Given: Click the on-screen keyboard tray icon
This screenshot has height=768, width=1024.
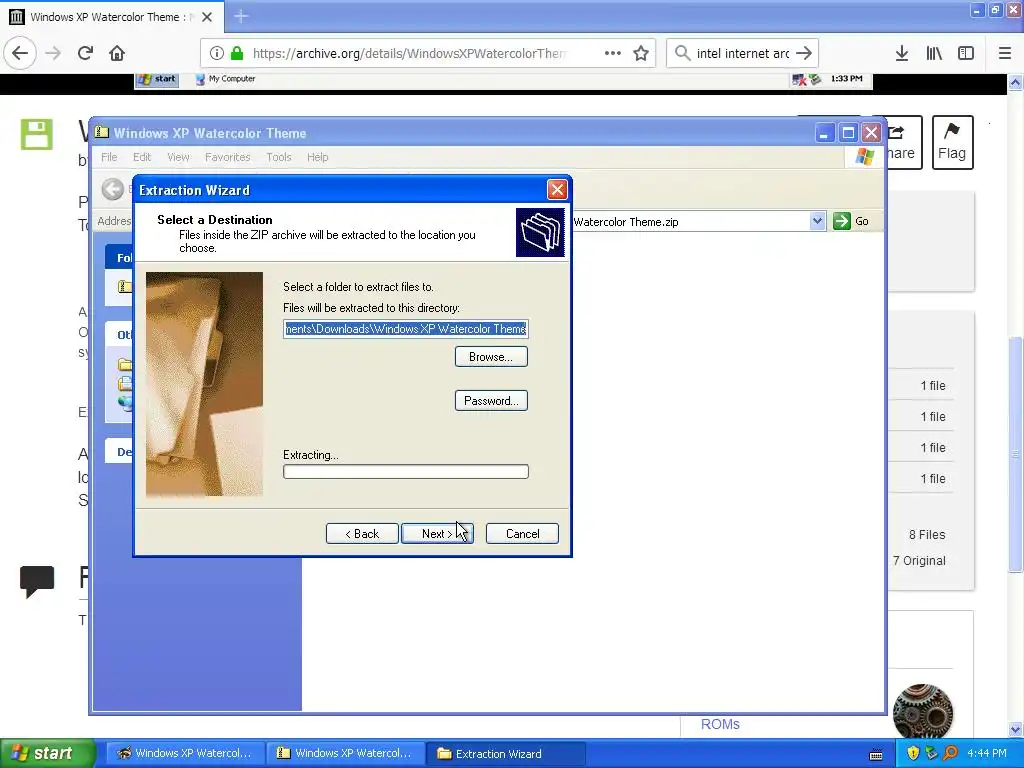Looking at the screenshot, I should pos(876,755).
